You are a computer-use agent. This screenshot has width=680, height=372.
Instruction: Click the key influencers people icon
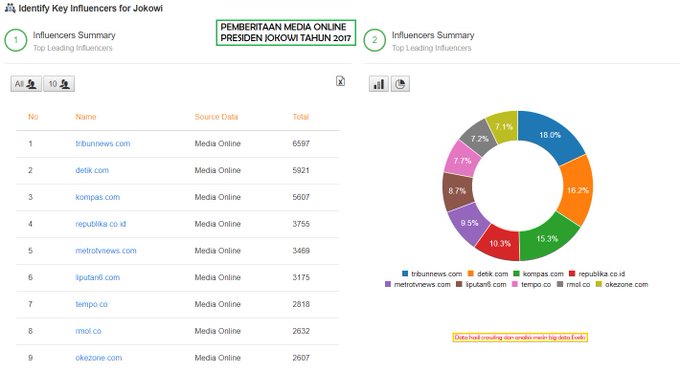tap(10, 8)
